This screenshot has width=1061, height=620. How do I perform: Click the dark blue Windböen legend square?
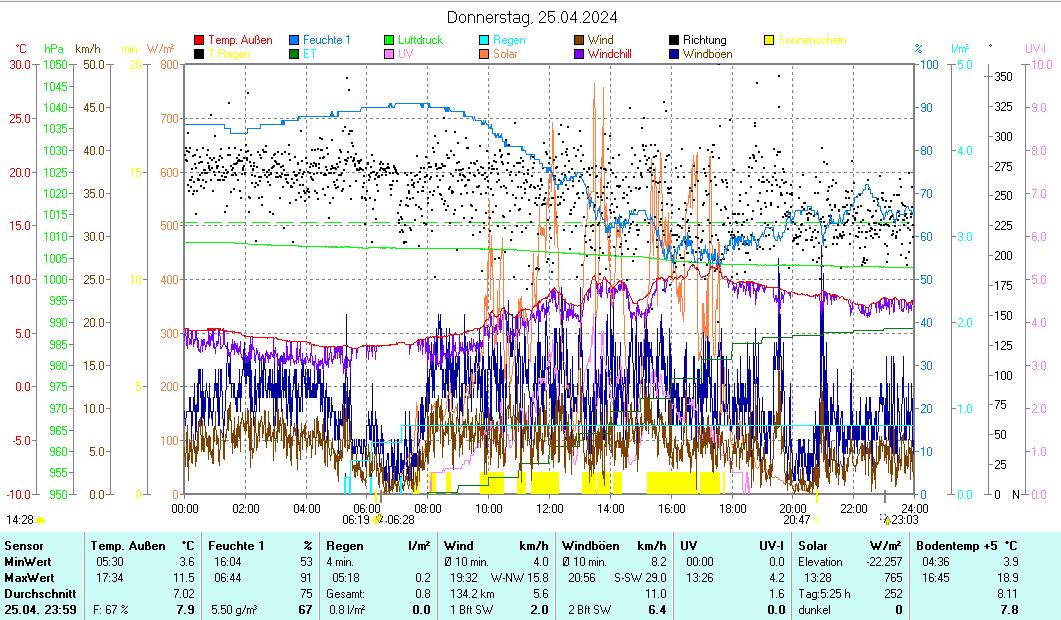coord(675,54)
